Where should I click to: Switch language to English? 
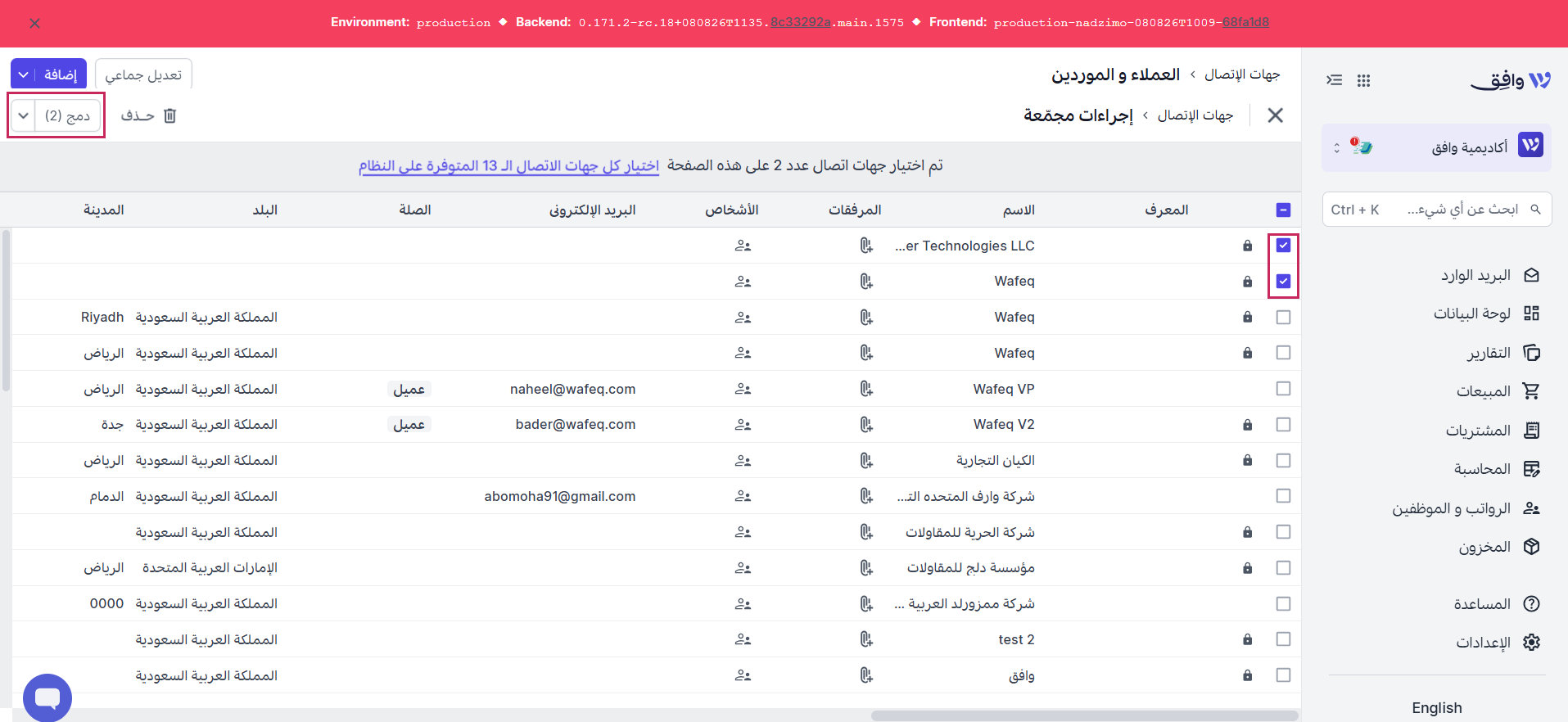pos(1437,708)
